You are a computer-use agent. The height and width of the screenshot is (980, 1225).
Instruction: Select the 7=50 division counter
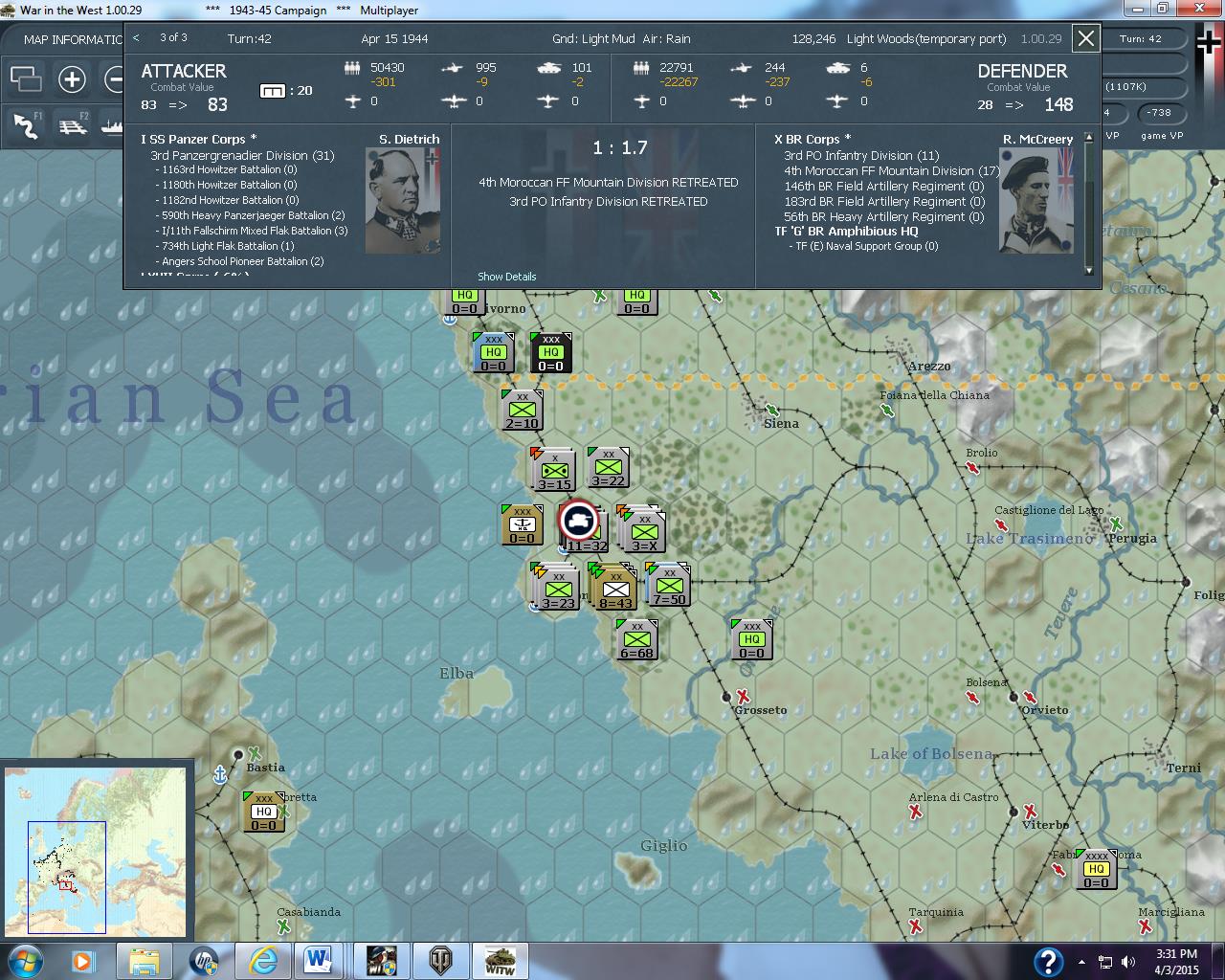click(669, 585)
